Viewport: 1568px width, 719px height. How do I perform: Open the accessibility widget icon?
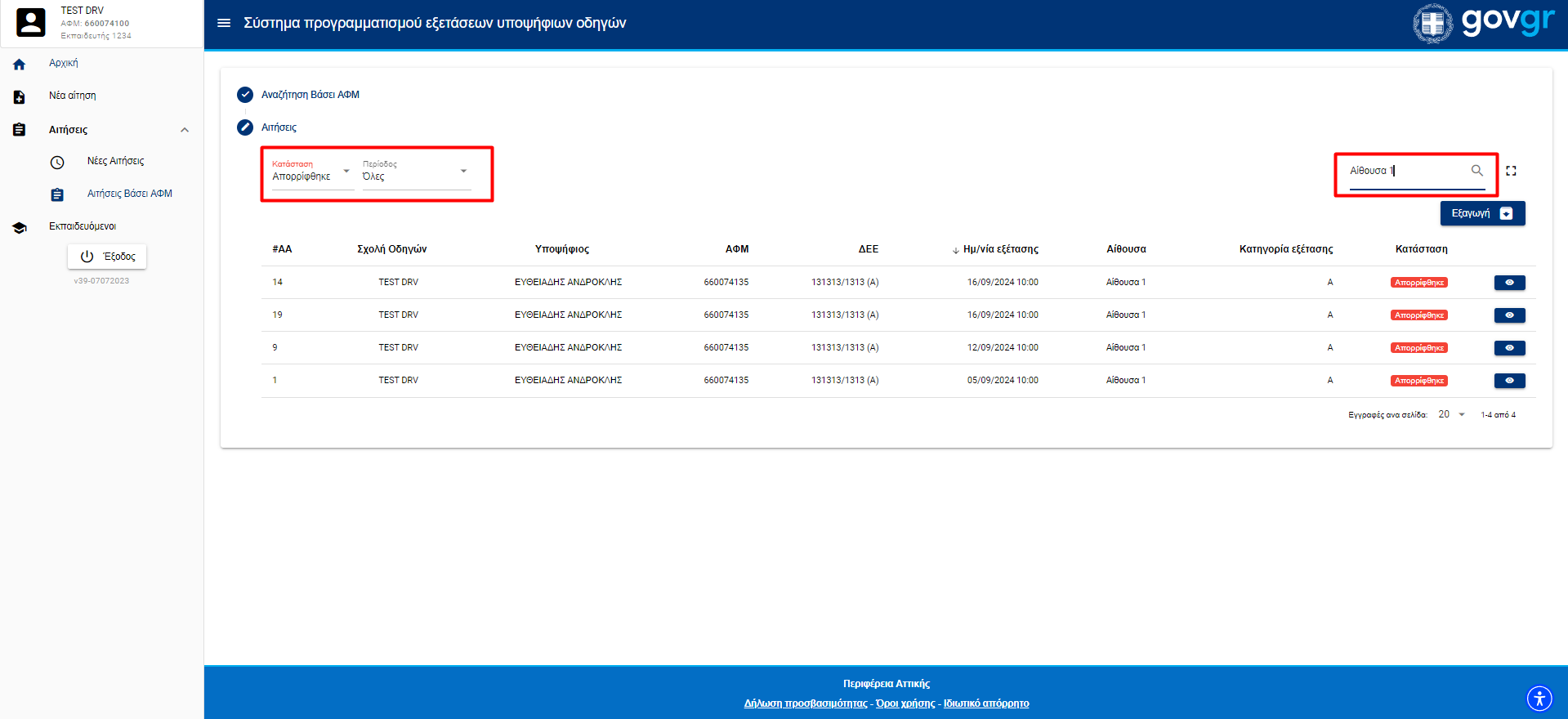click(x=1539, y=699)
